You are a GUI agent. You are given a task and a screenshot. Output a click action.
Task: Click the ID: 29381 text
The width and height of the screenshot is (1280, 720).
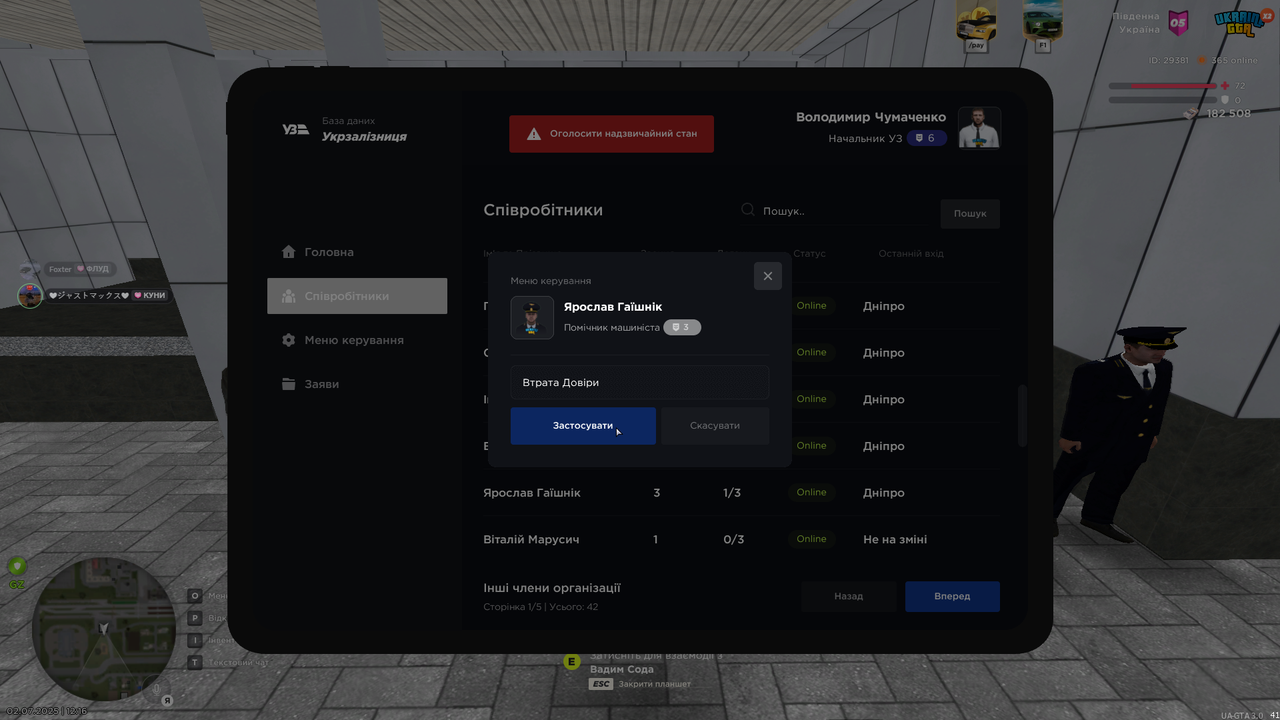click(1169, 60)
